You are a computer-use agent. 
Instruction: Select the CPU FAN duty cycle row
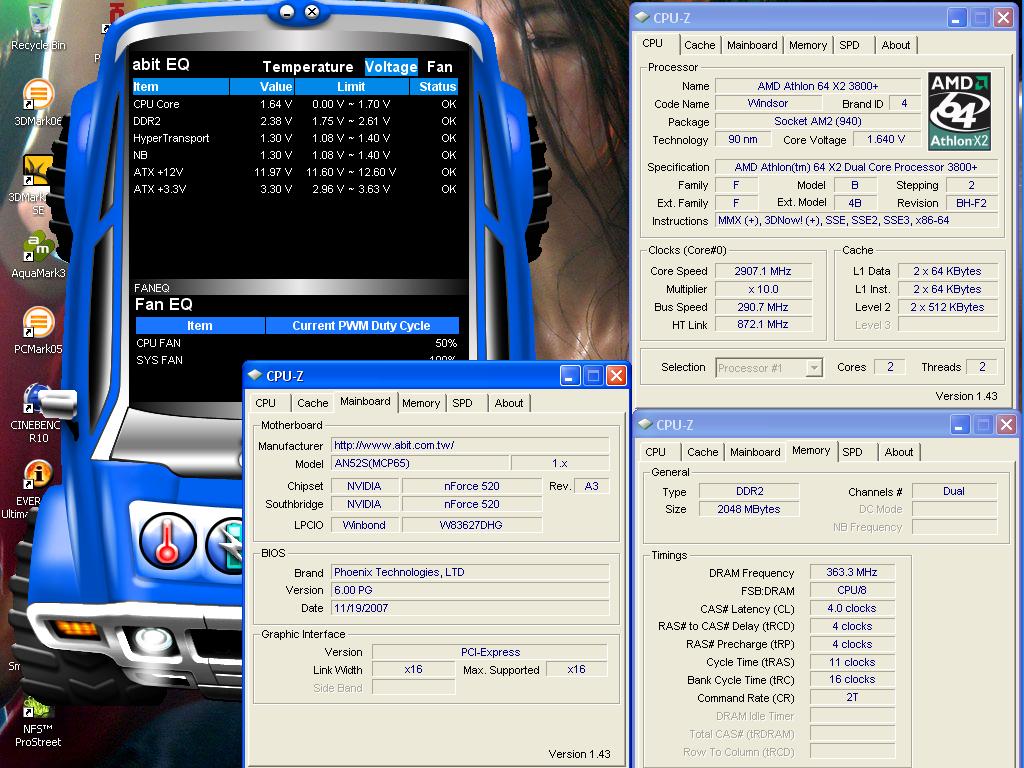click(x=296, y=343)
